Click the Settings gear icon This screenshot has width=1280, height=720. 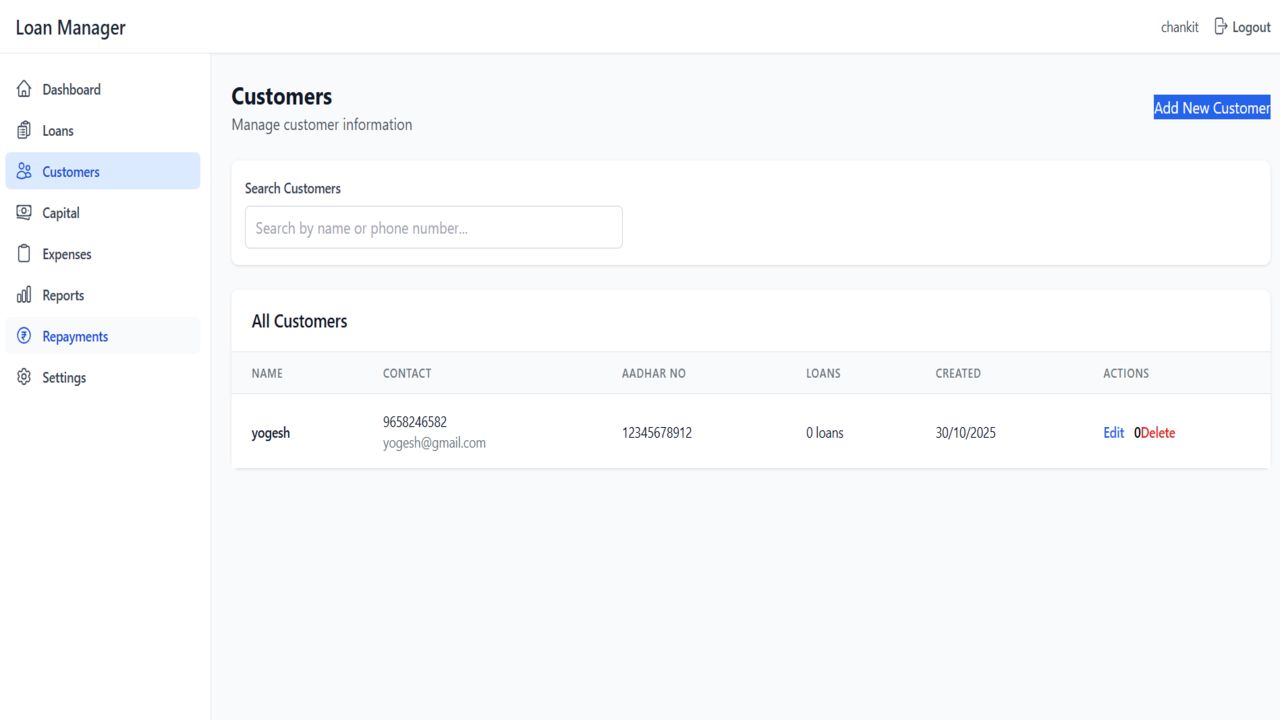[x=24, y=377]
